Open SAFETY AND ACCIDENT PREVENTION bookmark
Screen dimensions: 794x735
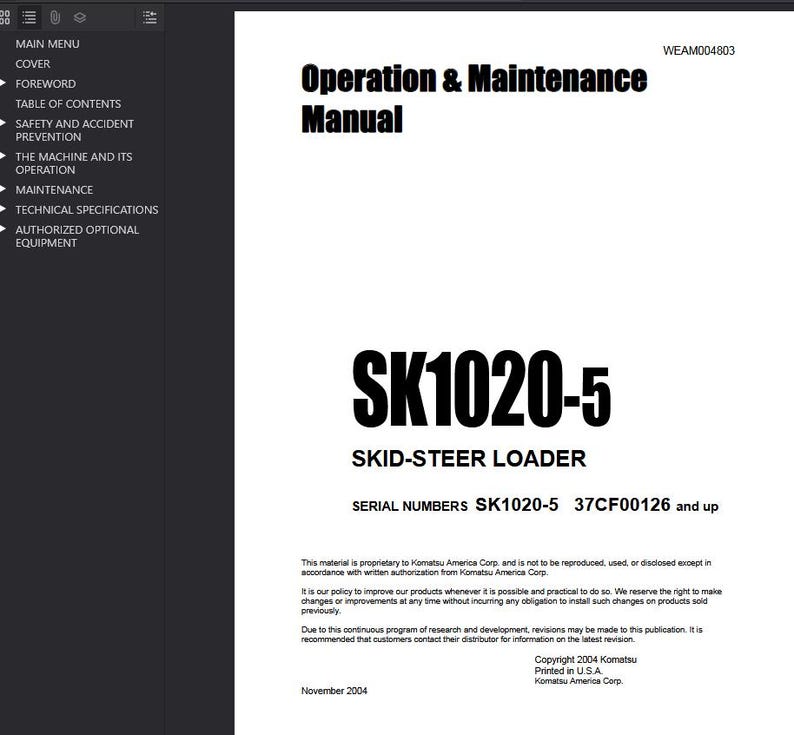74,130
